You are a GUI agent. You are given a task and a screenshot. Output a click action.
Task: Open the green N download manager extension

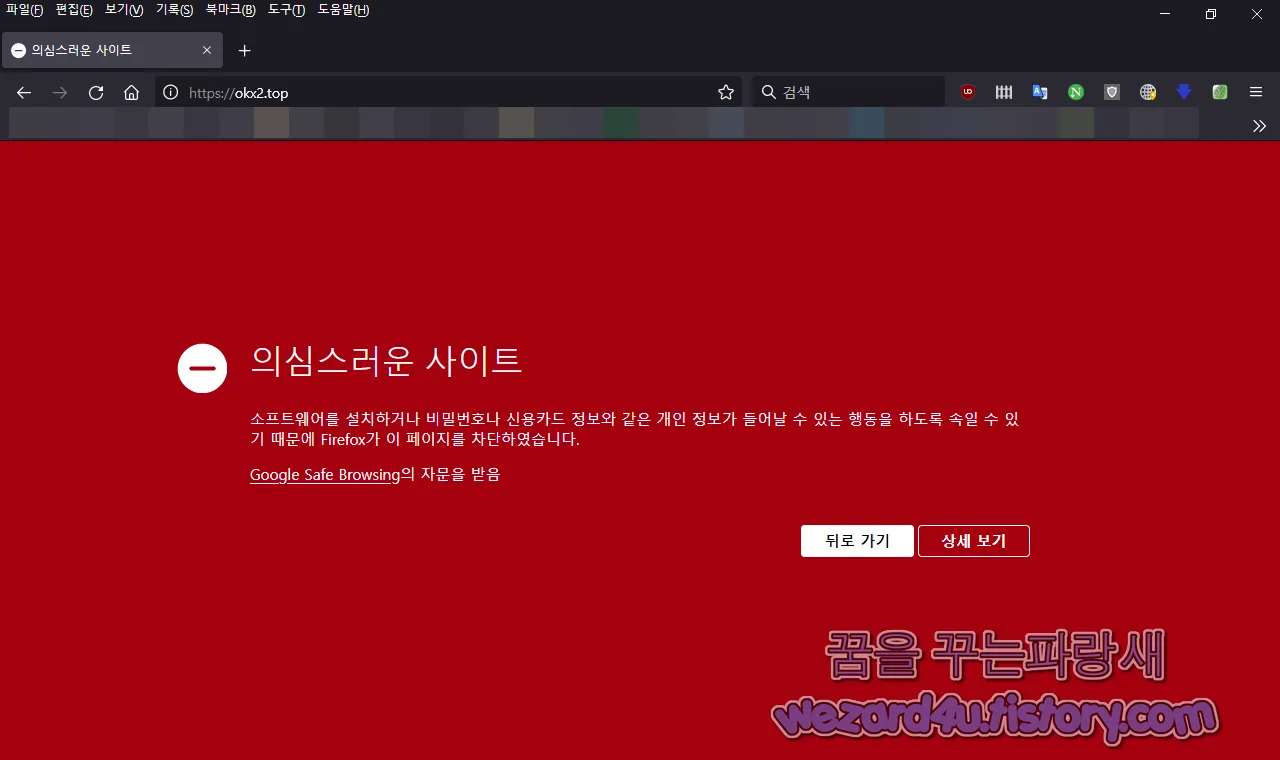1076,92
